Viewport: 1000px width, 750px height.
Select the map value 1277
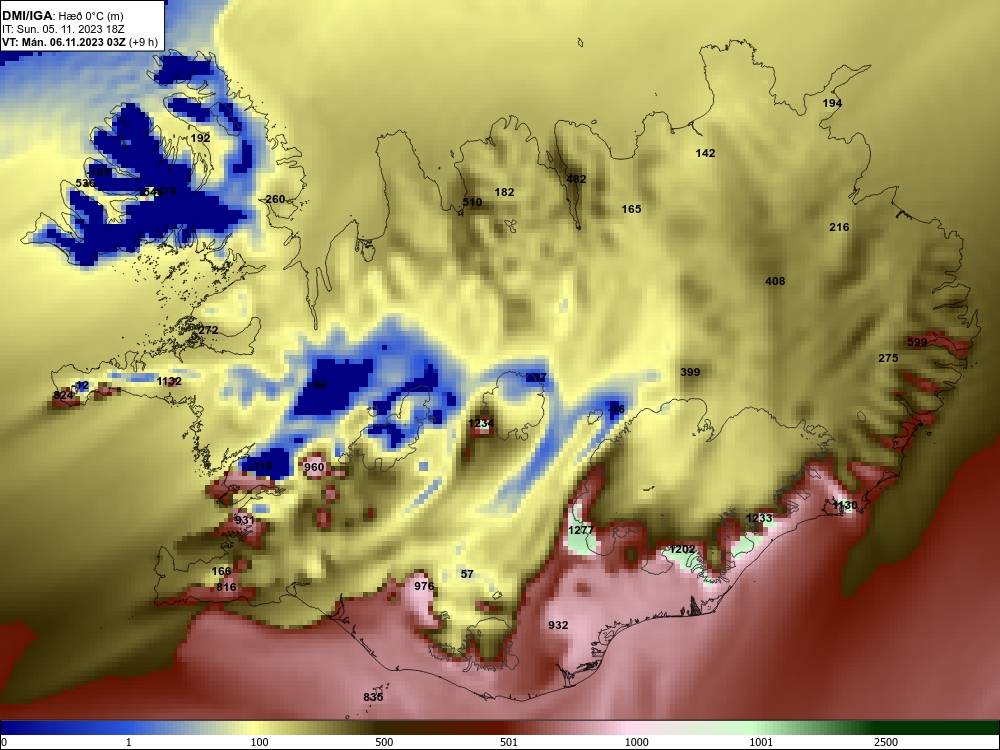[x=580, y=530]
